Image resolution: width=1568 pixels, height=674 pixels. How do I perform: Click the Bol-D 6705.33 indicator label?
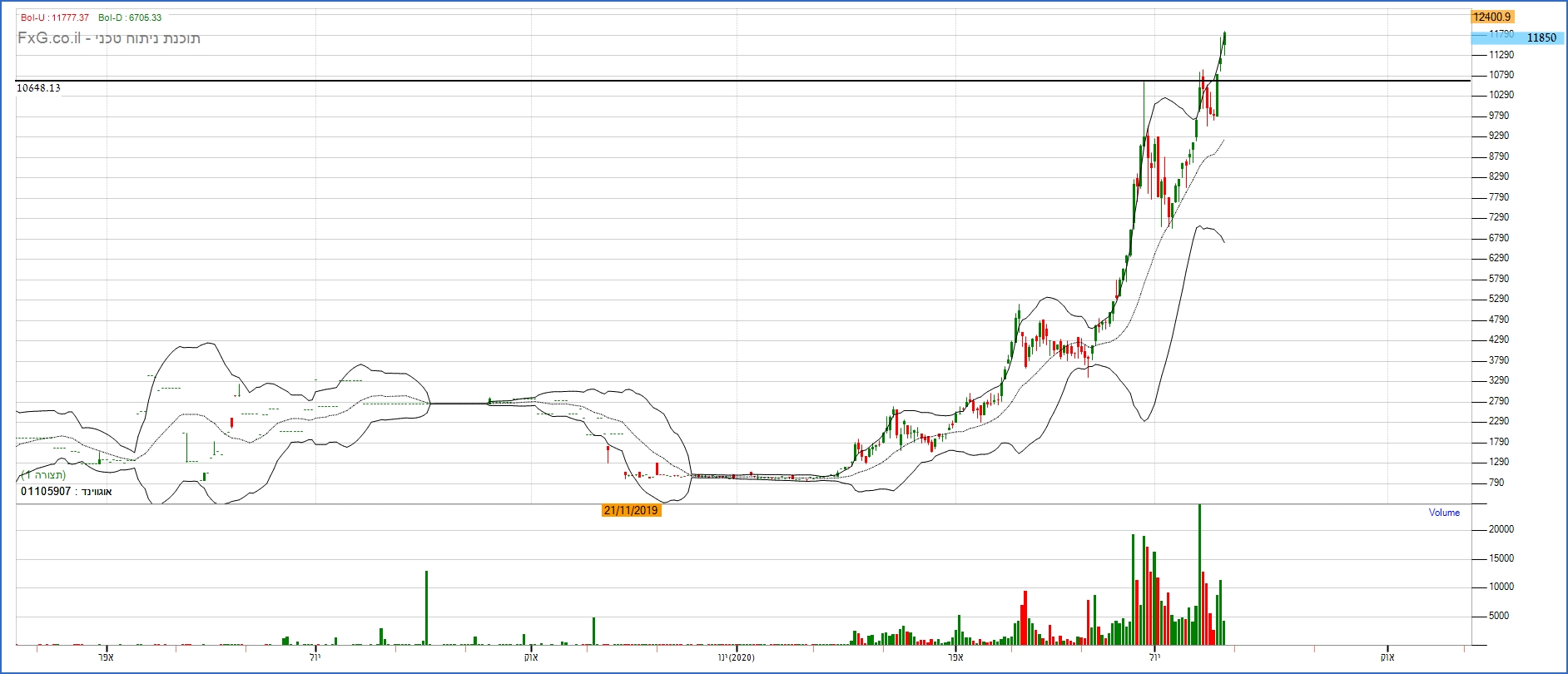pos(130,17)
